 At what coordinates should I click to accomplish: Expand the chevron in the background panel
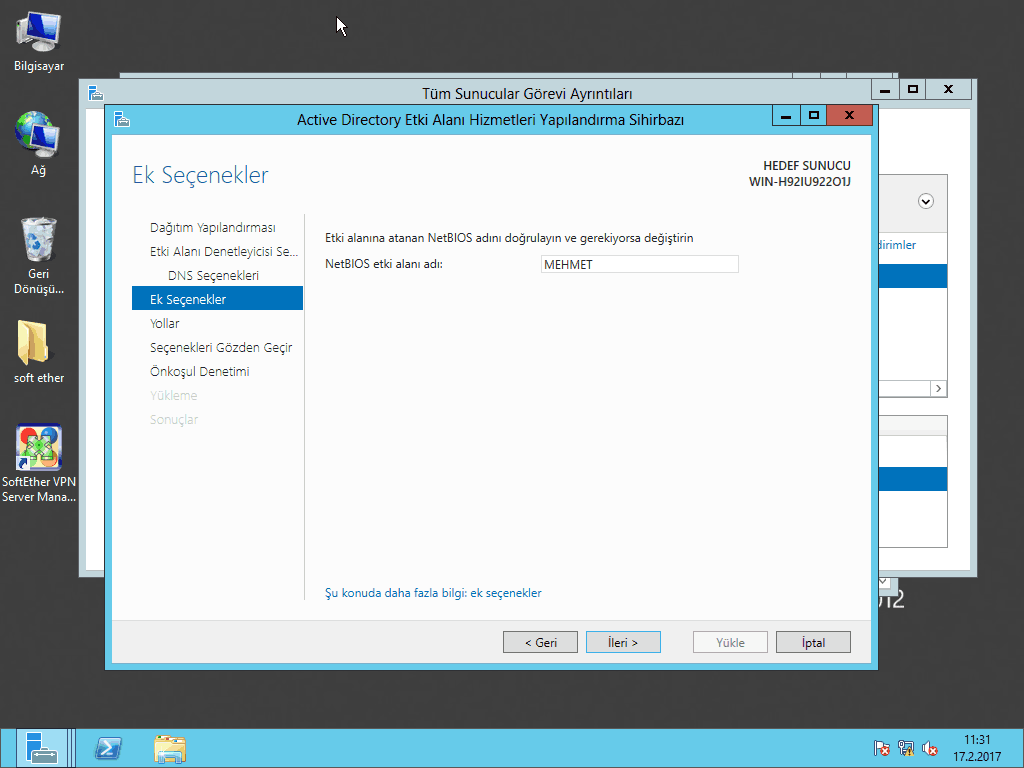tap(926, 201)
